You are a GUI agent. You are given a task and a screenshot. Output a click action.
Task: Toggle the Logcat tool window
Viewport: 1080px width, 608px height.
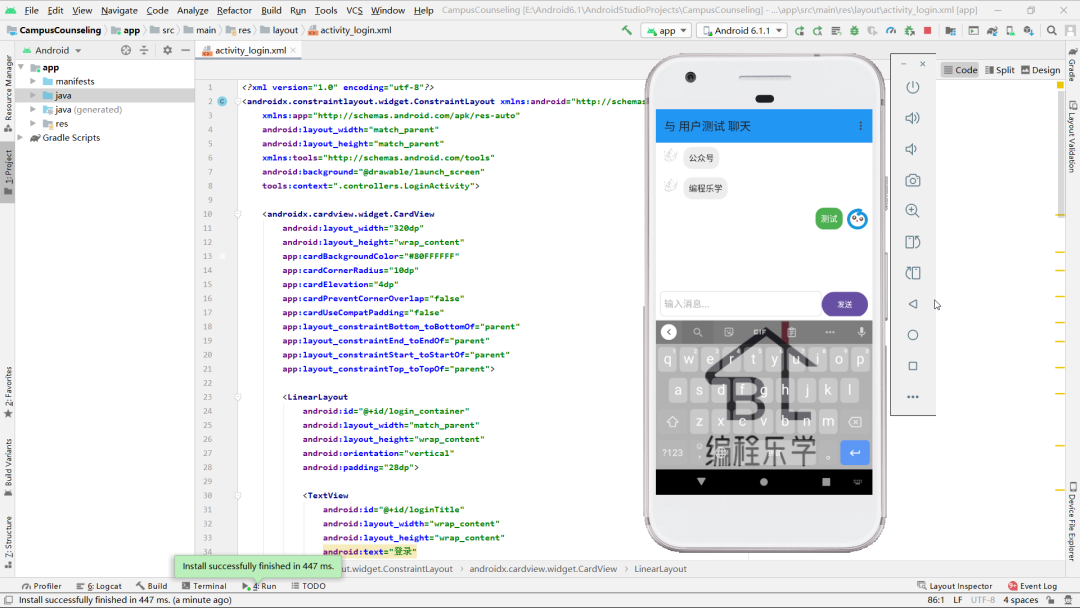point(98,586)
